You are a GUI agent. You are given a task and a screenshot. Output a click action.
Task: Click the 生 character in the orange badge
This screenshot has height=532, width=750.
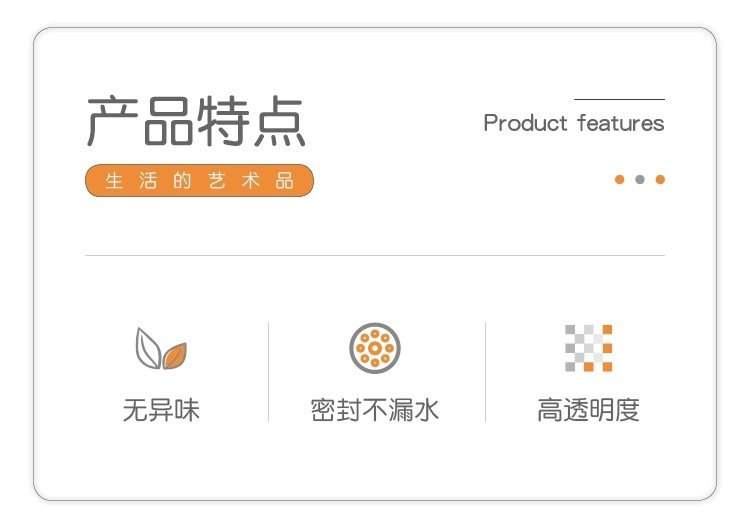click(x=114, y=181)
